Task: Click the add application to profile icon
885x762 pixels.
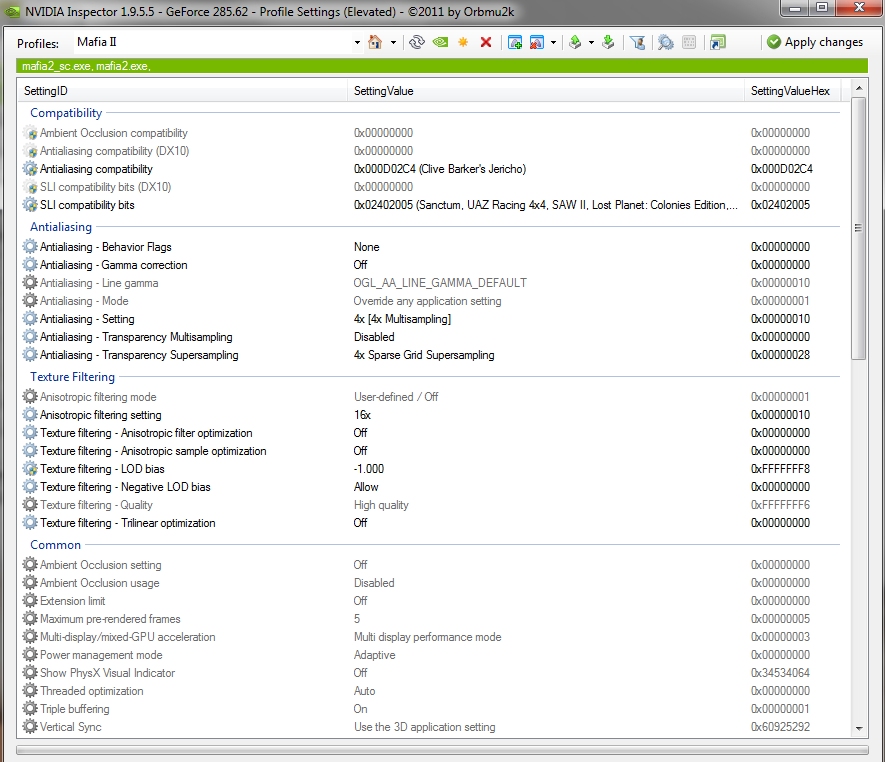Action: click(515, 42)
